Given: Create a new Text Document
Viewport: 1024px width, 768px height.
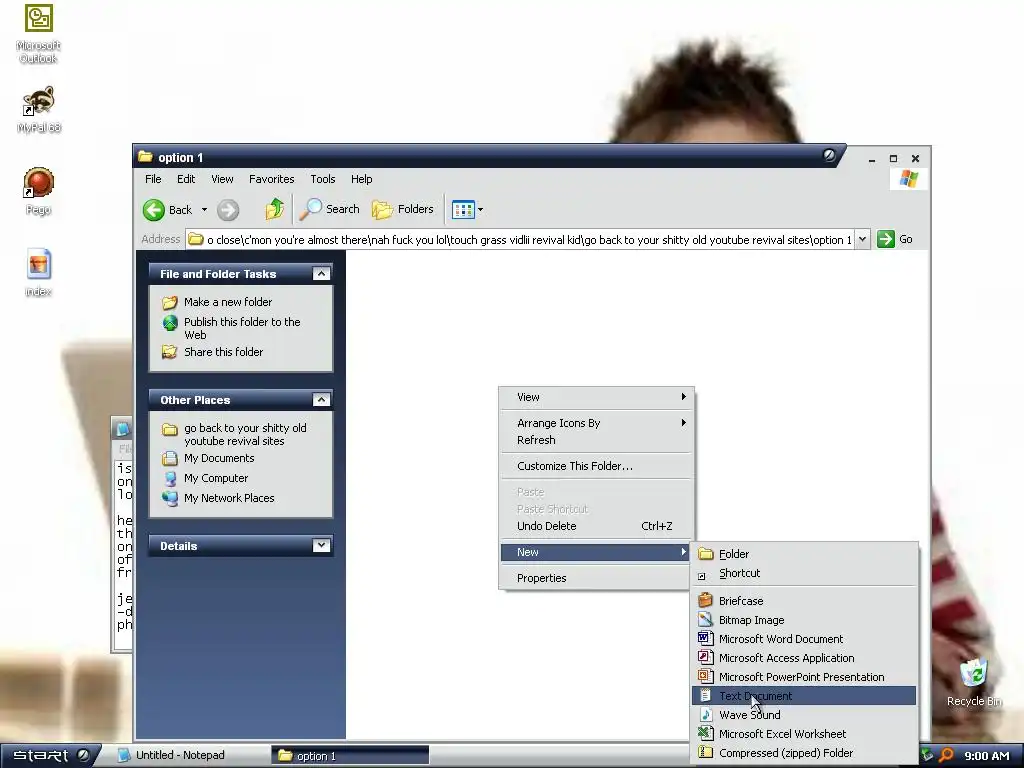Looking at the screenshot, I should [x=804, y=696].
